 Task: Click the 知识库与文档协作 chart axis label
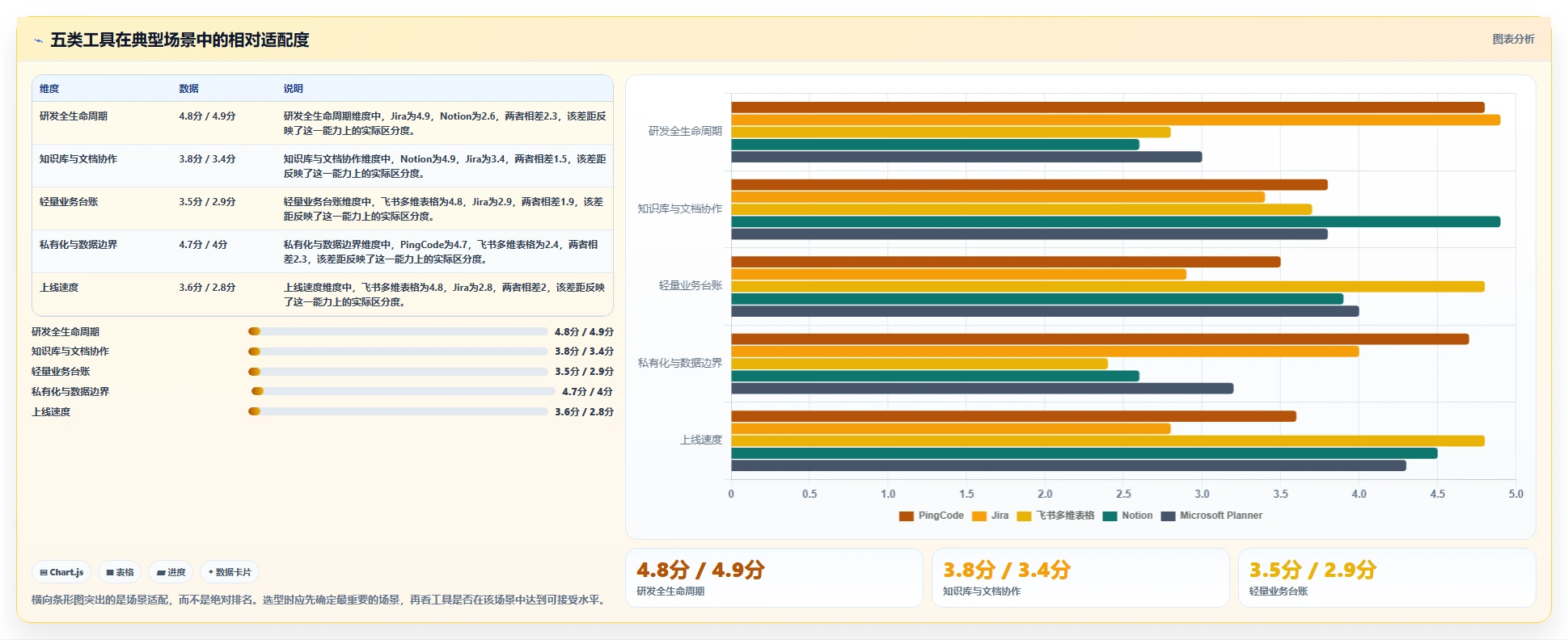pyautogui.click(x=680, y=208)
